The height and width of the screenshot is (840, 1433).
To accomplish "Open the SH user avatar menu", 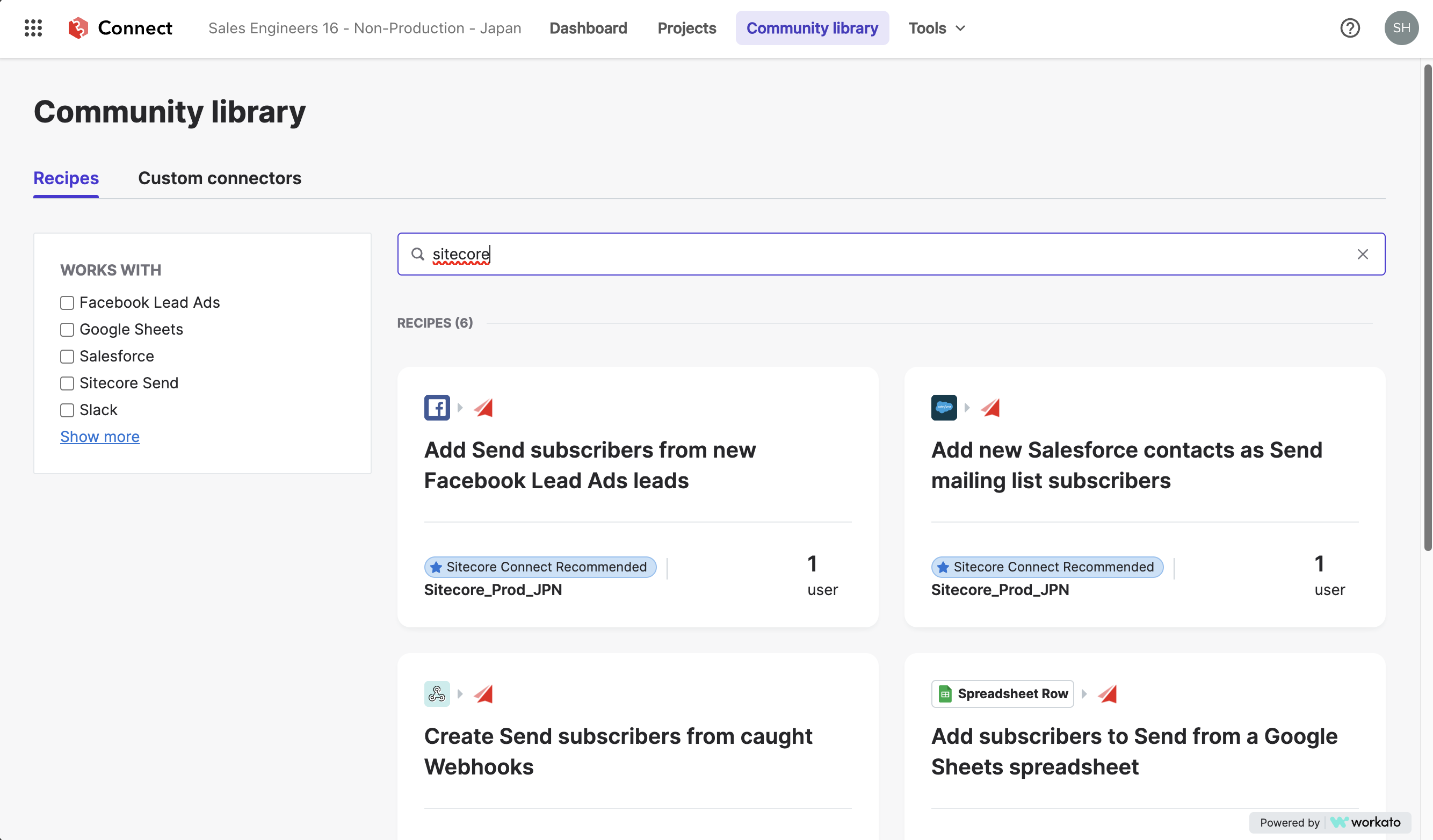I will pyautogui.click(x=1401, y=28).
